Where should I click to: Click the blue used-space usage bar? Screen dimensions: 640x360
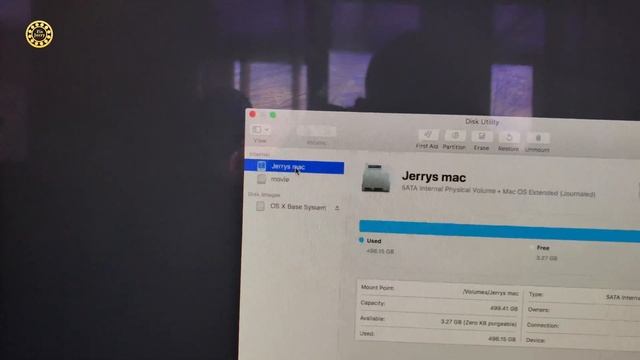[x=499, y=231]
